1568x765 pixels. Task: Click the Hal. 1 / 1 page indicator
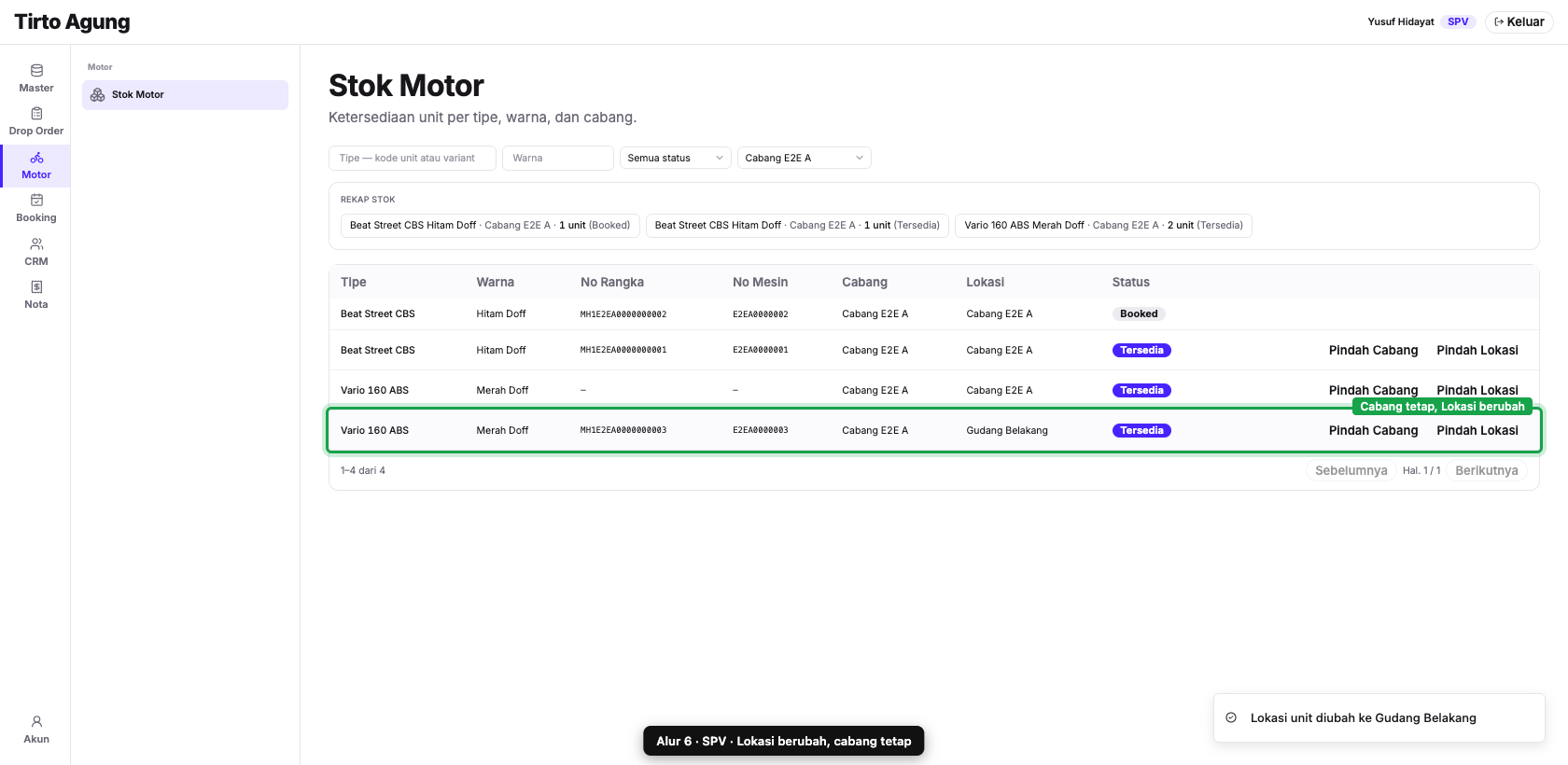(x=1421, y=470)
